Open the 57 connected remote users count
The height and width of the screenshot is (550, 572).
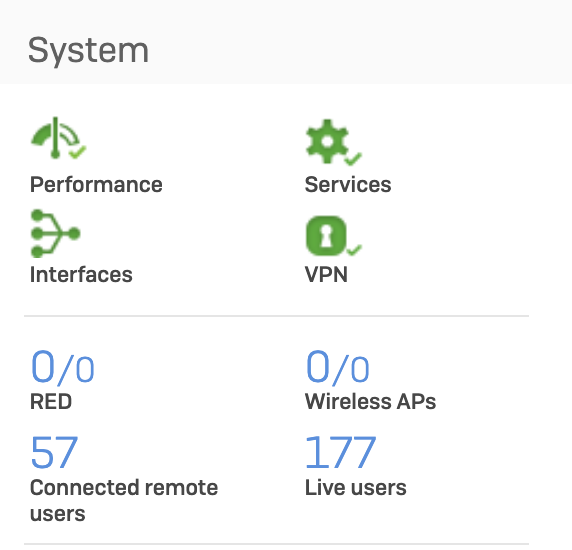coord(55,452)
